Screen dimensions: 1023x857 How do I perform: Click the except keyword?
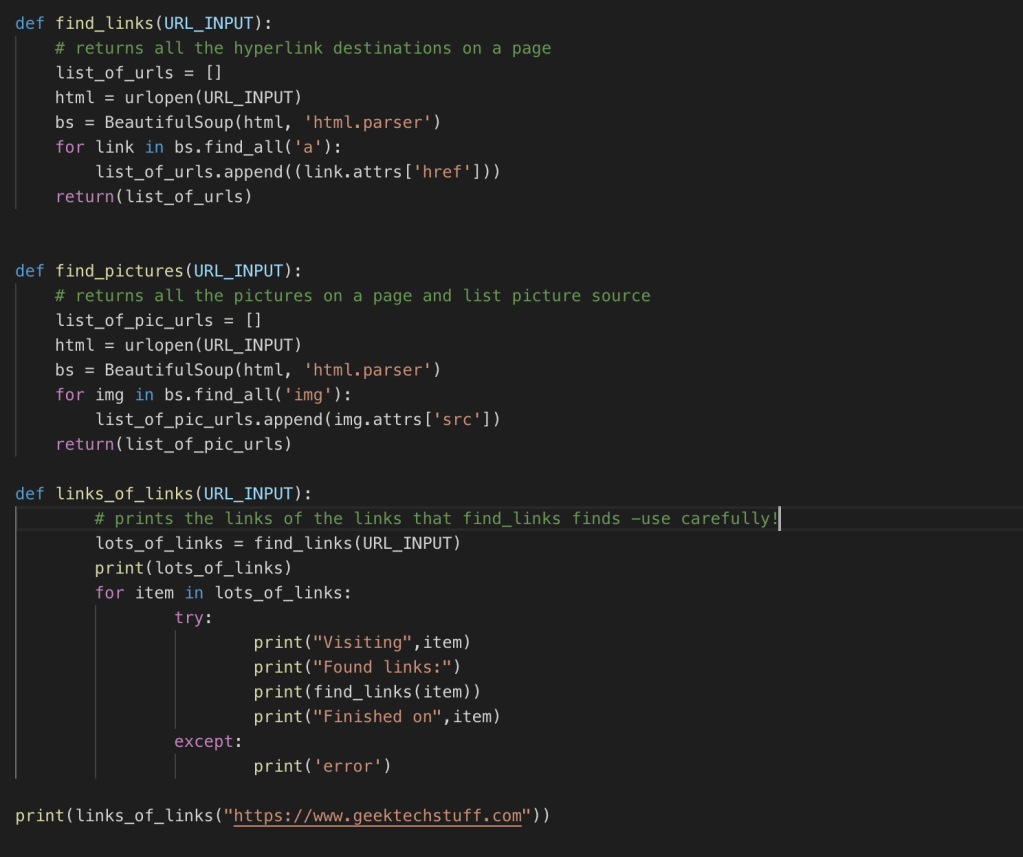click(x=202, y=741)
